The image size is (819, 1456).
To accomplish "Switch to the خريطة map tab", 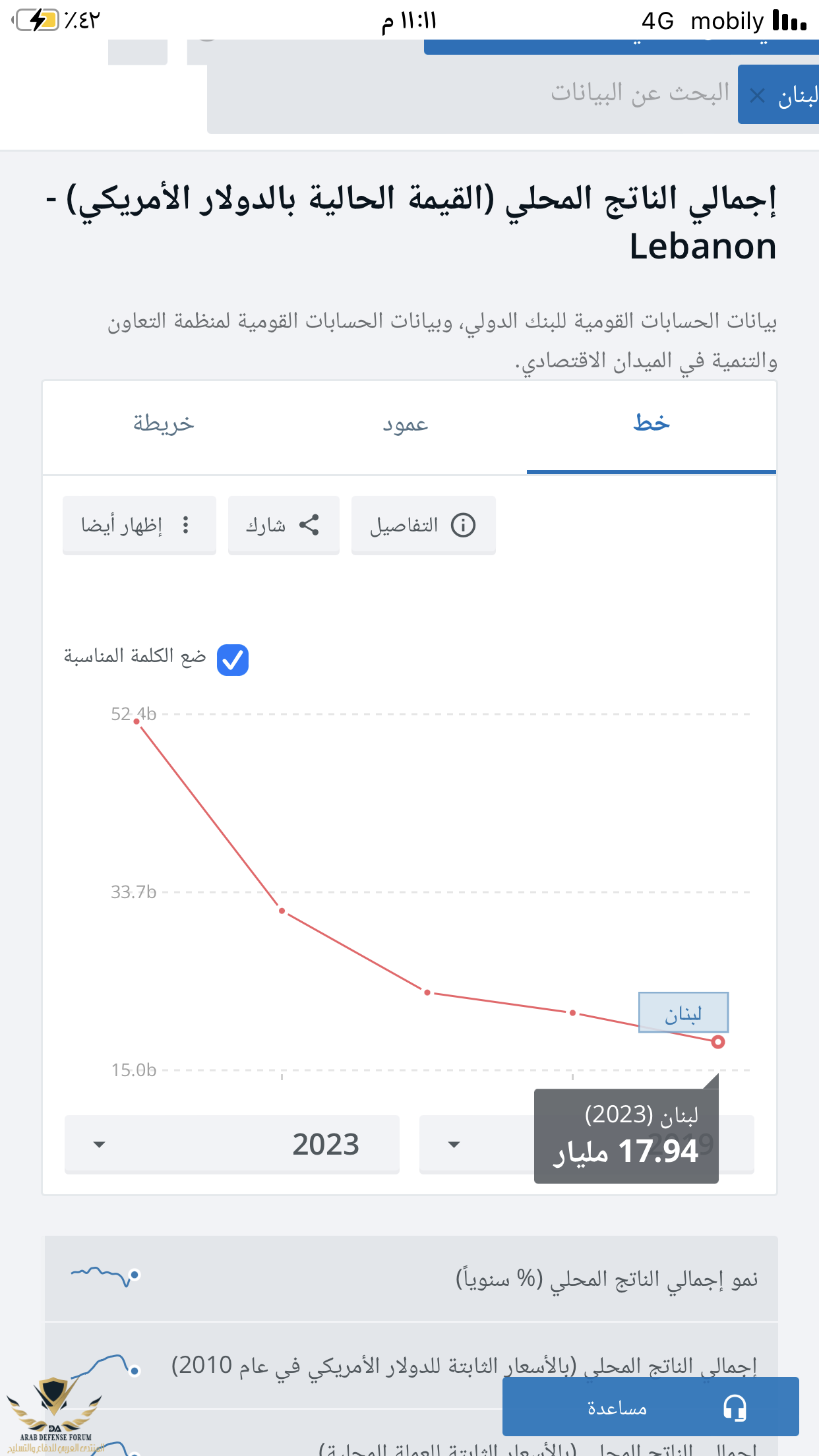I will pos(164,425).
